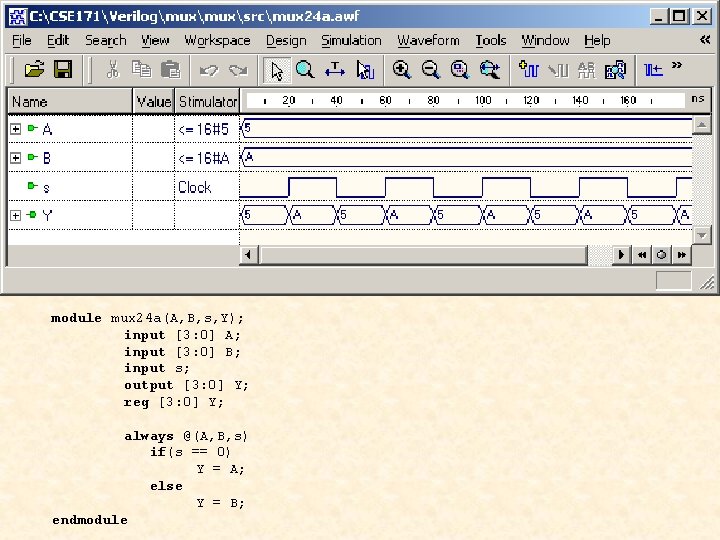Screen dimensions: 720x540
Task: Click the grayed Stimulators waveform icon
Action: pos(558,70)
